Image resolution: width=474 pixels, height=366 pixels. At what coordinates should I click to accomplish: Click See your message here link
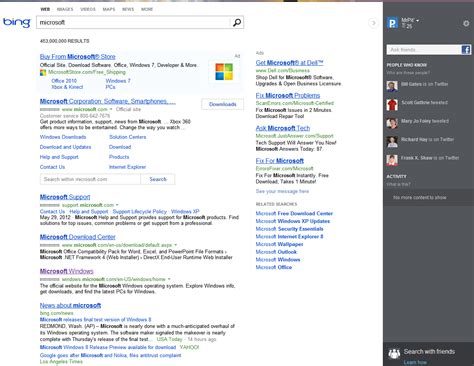tap(282, 191)
